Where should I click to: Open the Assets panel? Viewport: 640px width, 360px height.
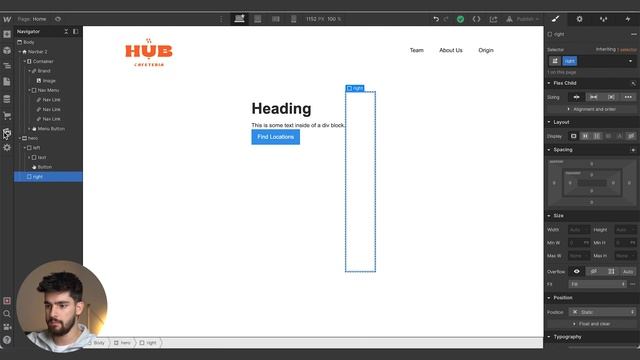click(x=7, y=132)
